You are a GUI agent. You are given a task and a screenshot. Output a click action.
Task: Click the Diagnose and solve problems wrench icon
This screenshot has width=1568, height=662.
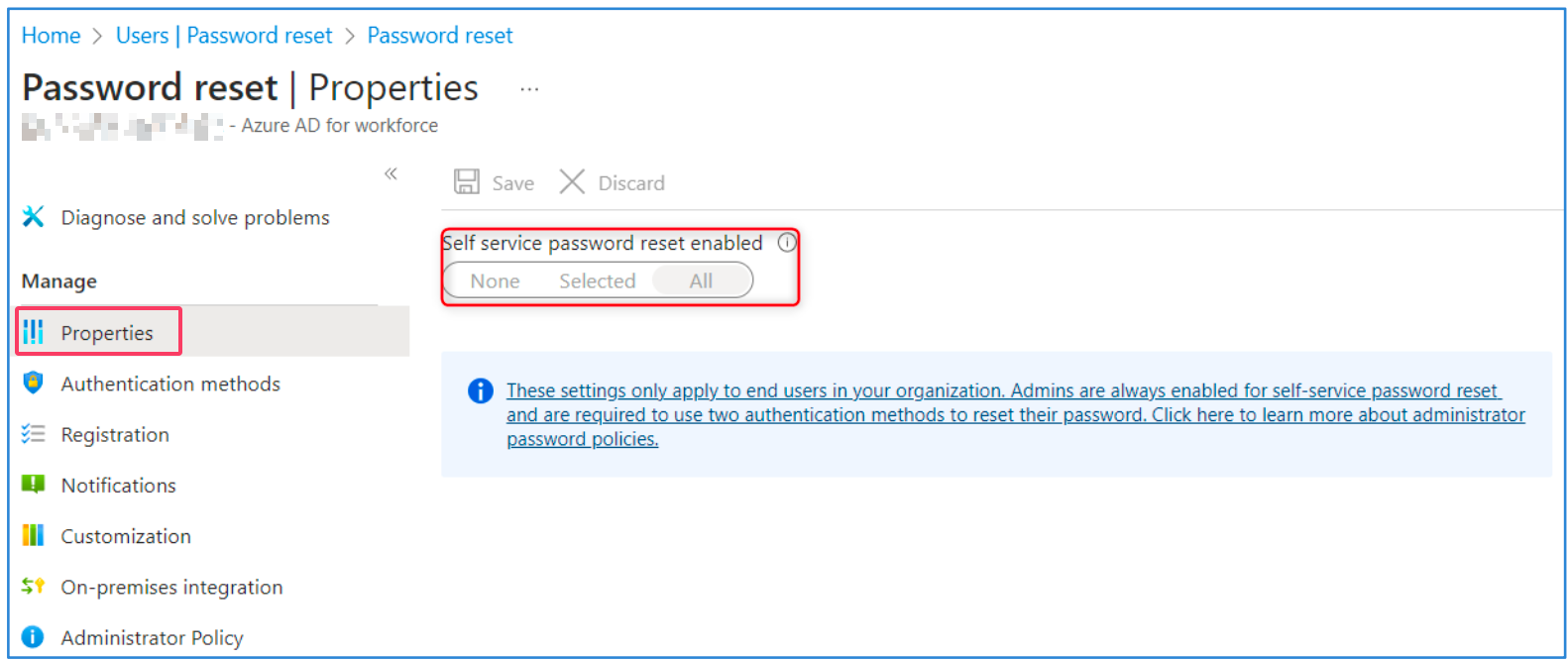pos(33,217)
